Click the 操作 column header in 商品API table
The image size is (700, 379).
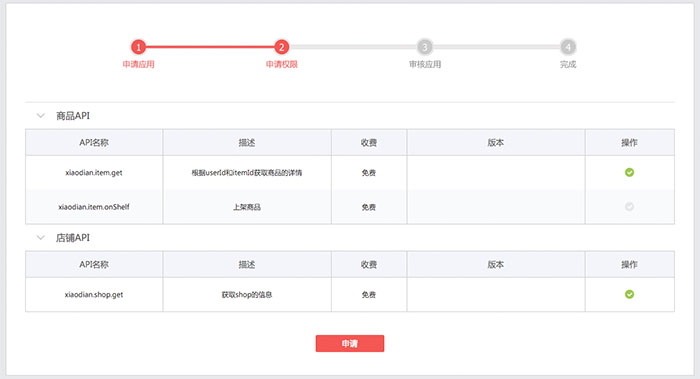click(629, 142)
